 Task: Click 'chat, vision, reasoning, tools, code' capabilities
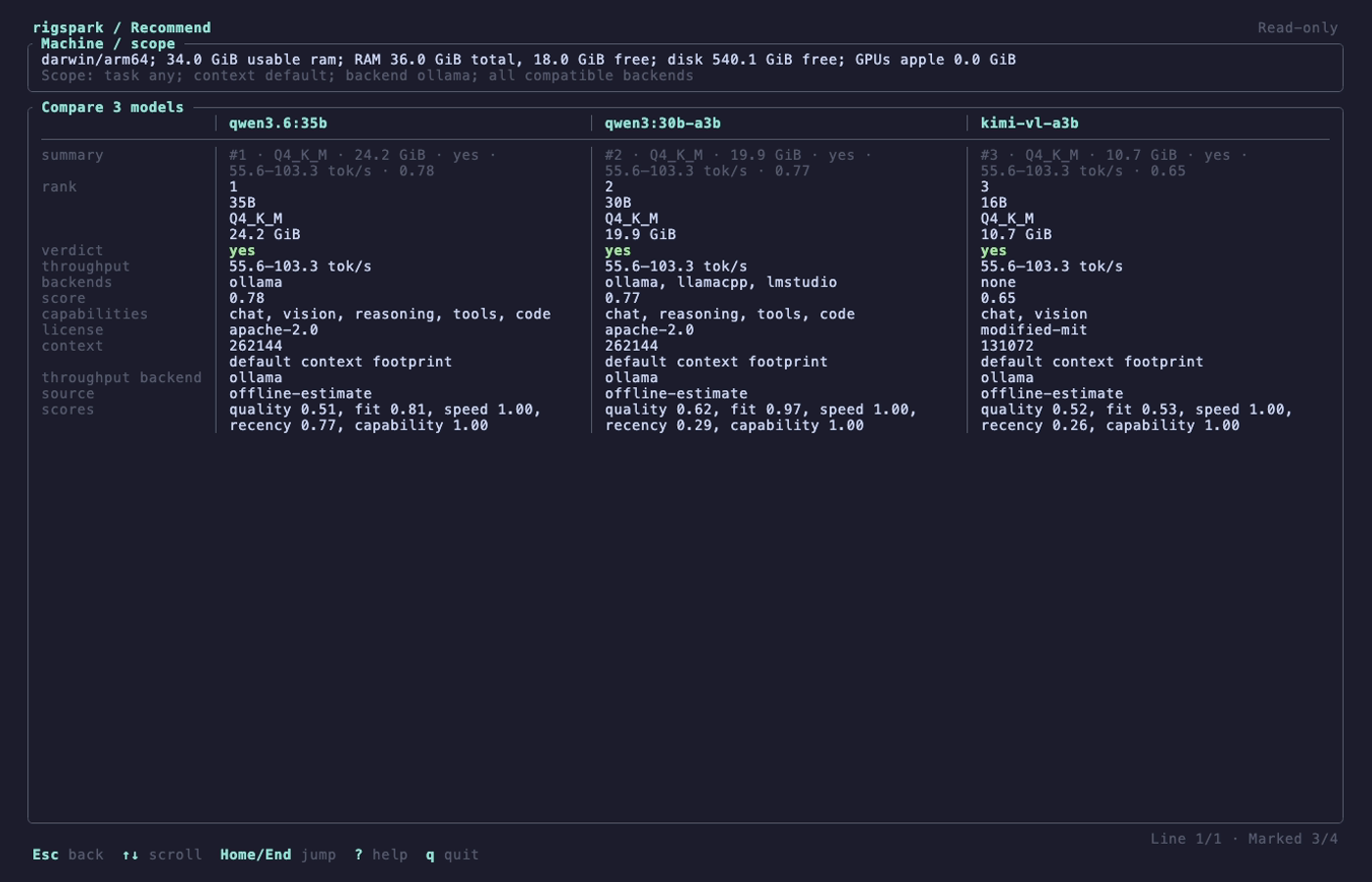click(390, 315)
